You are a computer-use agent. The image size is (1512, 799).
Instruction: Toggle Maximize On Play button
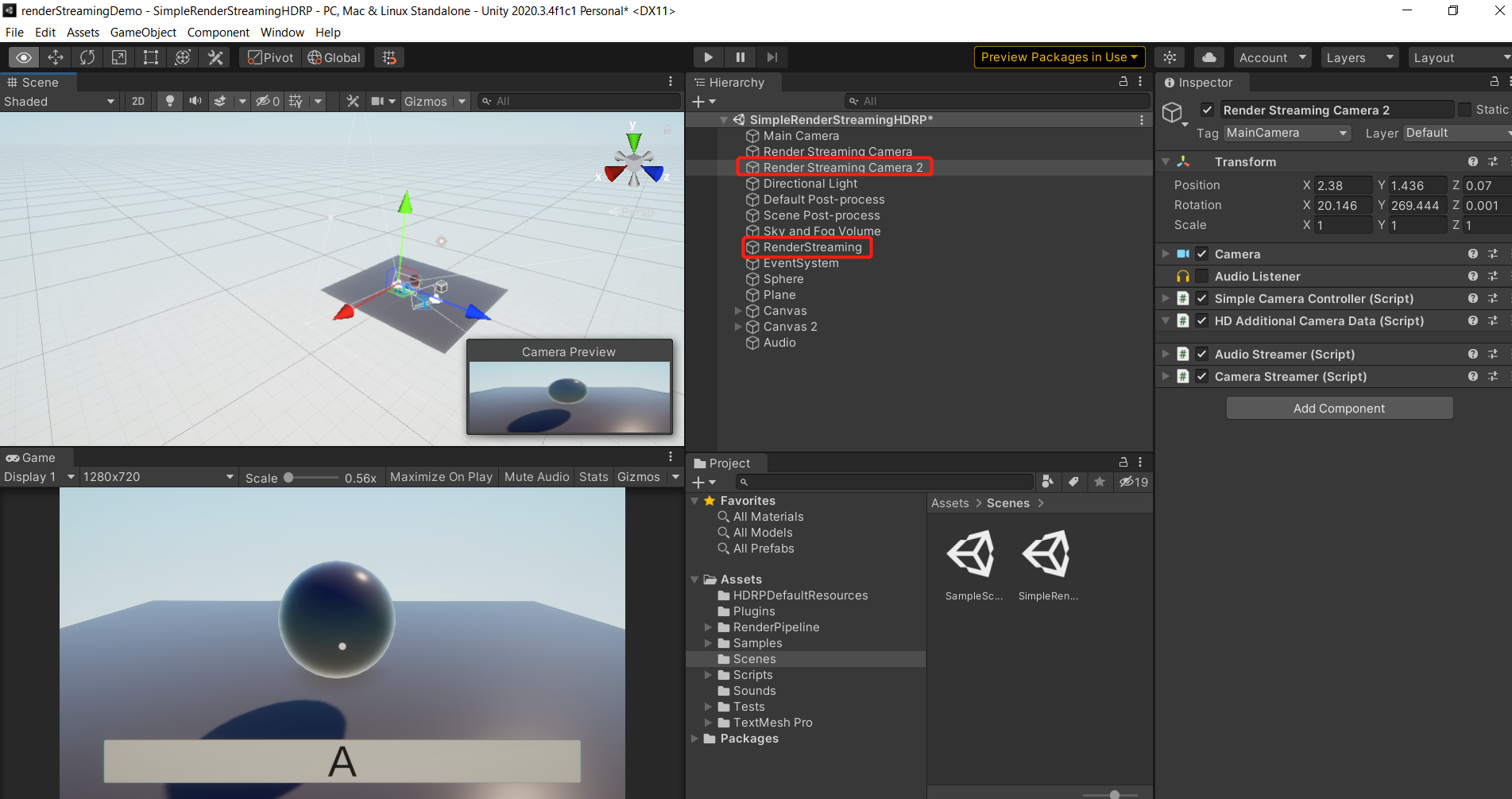click(x=441, y=477)
